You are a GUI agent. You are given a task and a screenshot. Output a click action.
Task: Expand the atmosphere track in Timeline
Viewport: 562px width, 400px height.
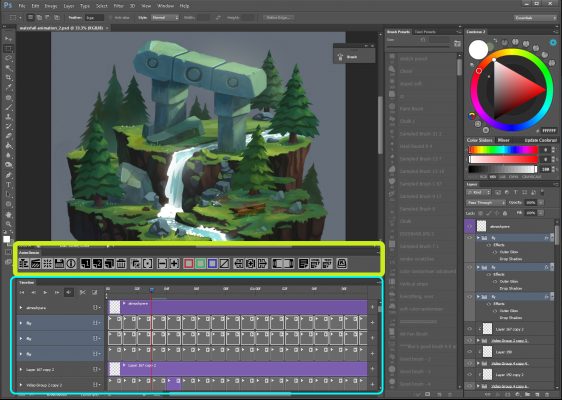(21, 308)
